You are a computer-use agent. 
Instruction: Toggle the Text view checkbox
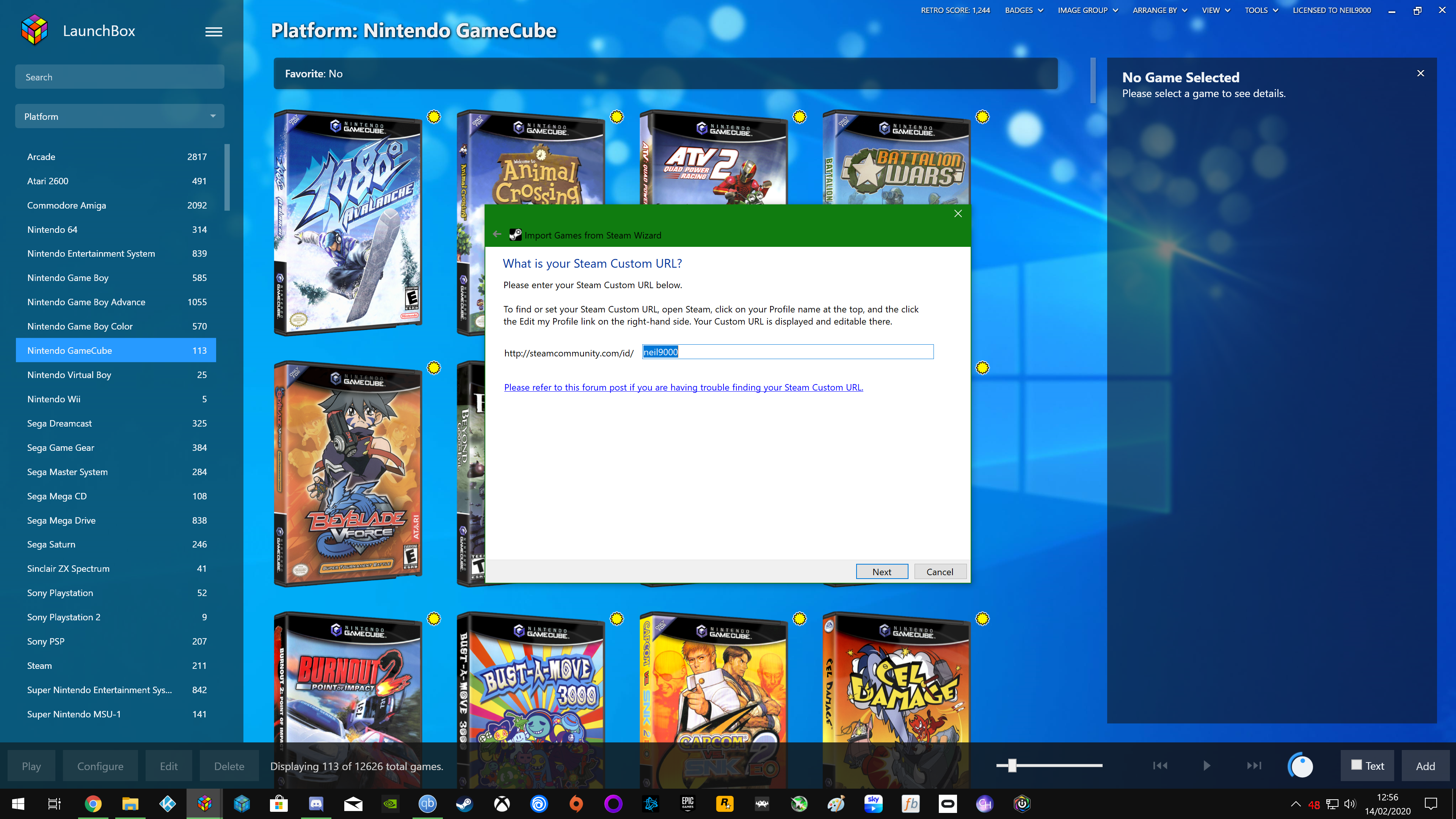(x=1357, y=765)
